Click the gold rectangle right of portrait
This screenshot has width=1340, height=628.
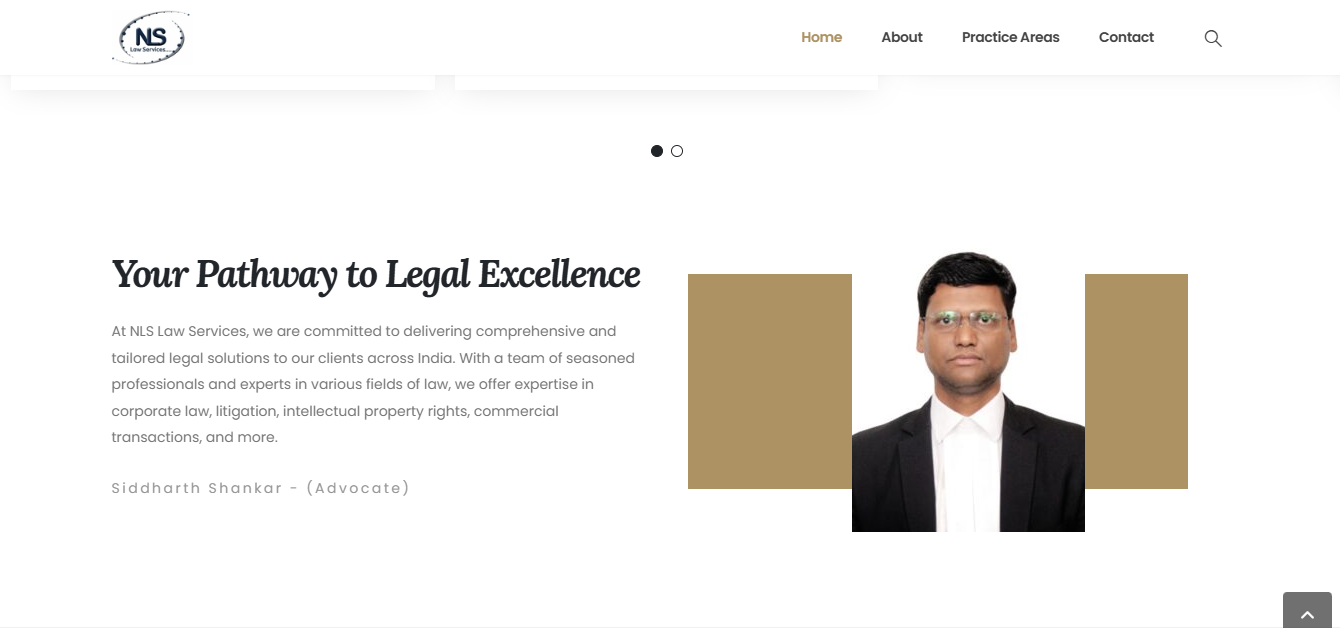coord(1136,381)
